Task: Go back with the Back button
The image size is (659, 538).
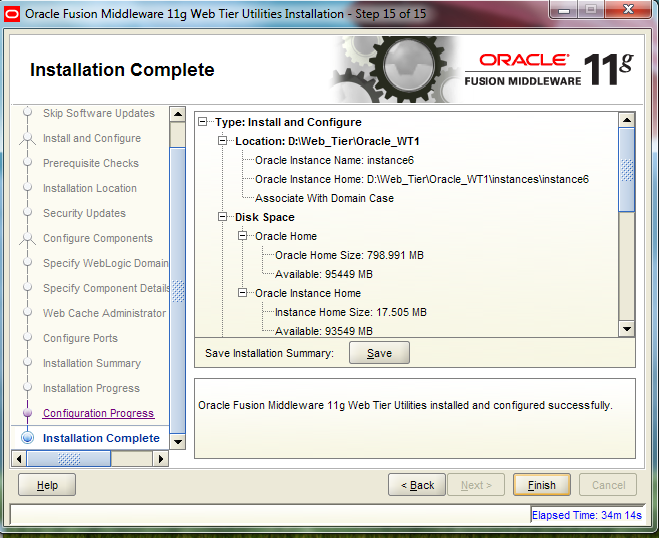Action: [x=417, y=485]
